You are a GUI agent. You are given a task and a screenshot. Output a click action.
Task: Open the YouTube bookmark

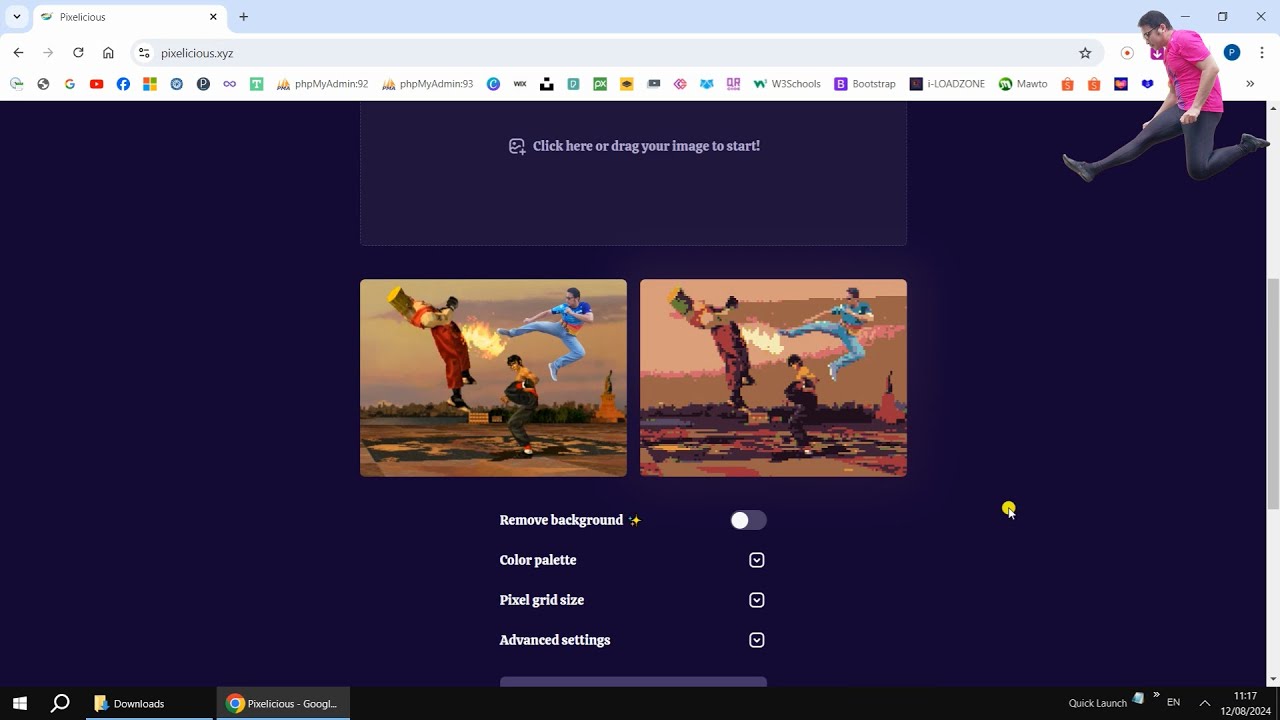pos(96,84)
